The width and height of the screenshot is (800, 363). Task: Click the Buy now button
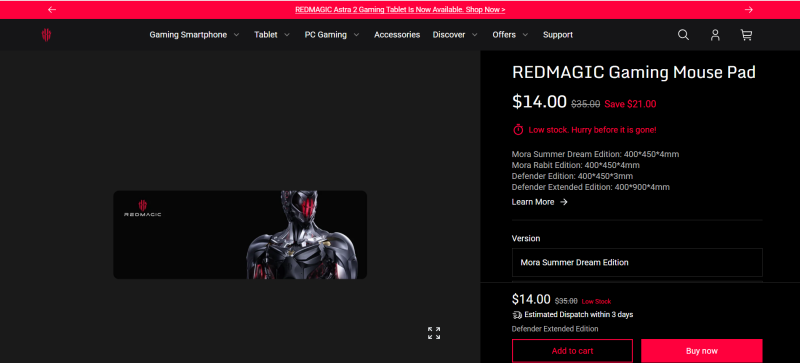coord(702,351)
